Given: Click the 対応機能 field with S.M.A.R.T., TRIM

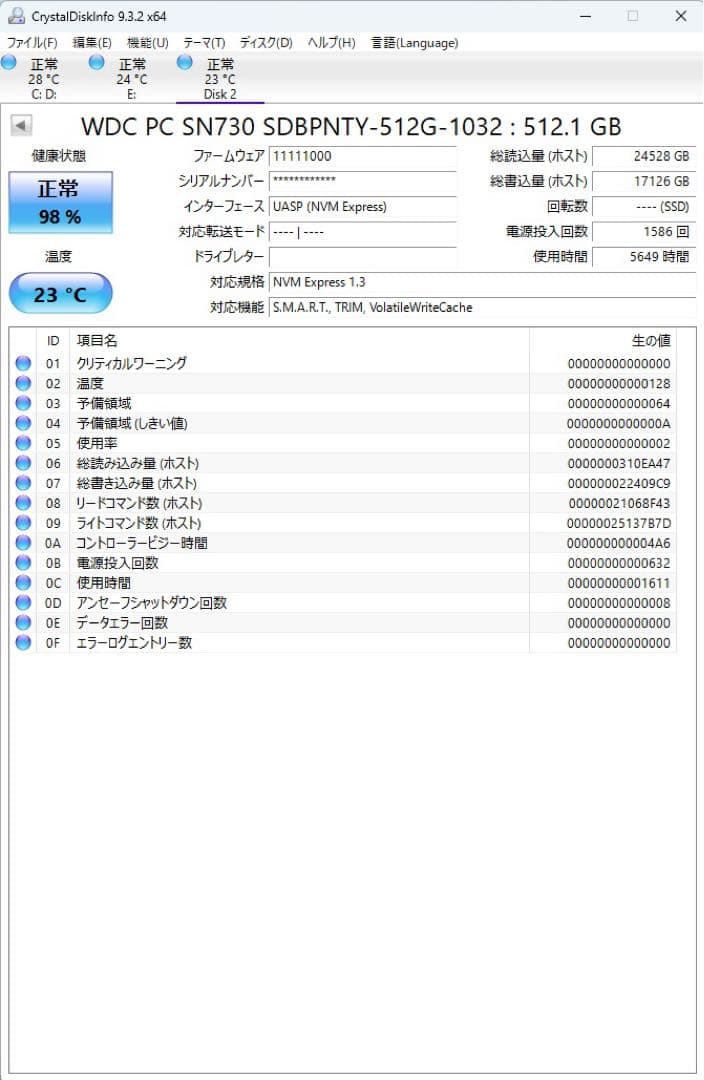Looking at the screenshot, I should [x=482, y=307].
